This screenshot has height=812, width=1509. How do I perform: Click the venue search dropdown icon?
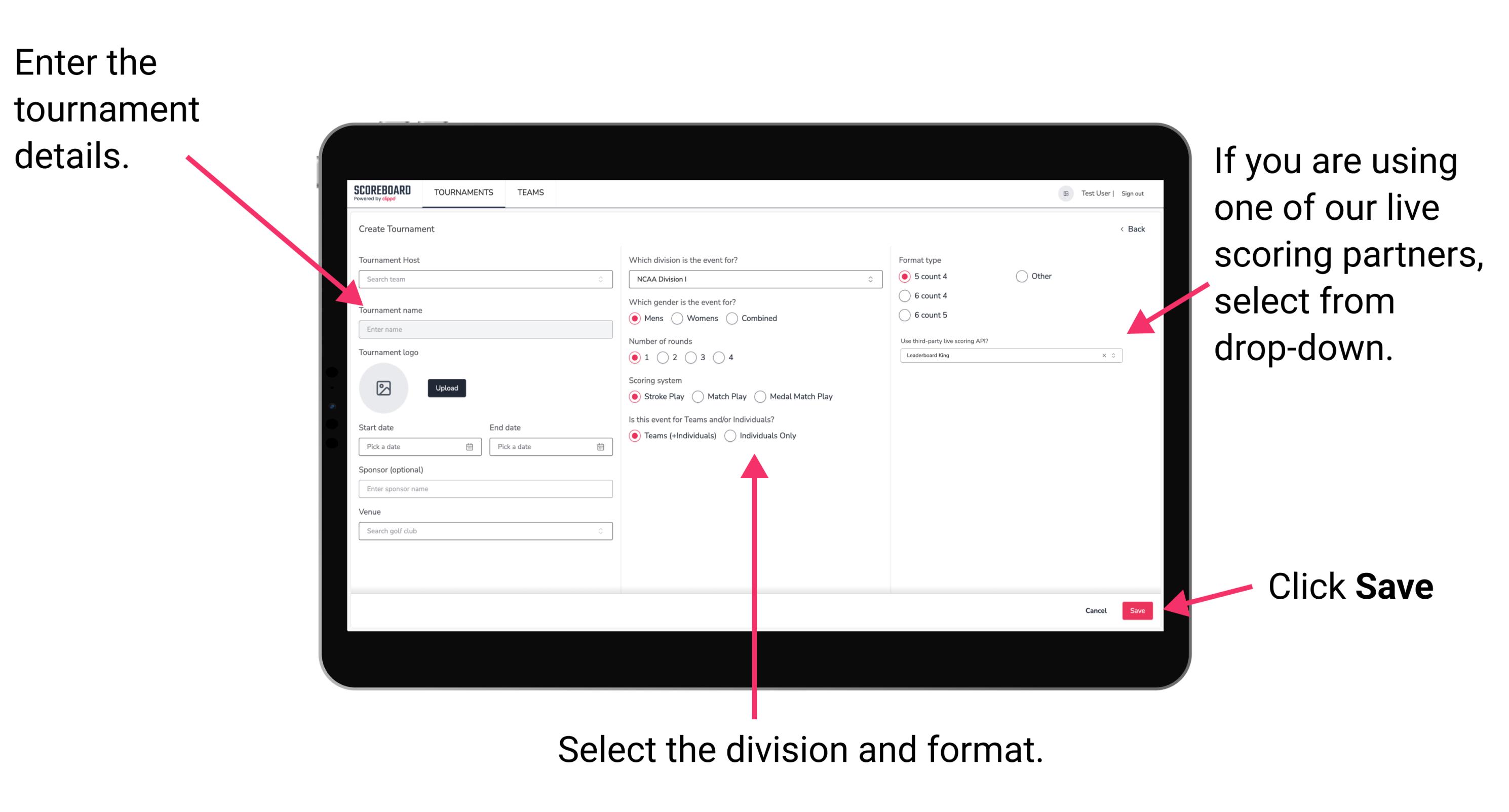click(x=599, y=531)
